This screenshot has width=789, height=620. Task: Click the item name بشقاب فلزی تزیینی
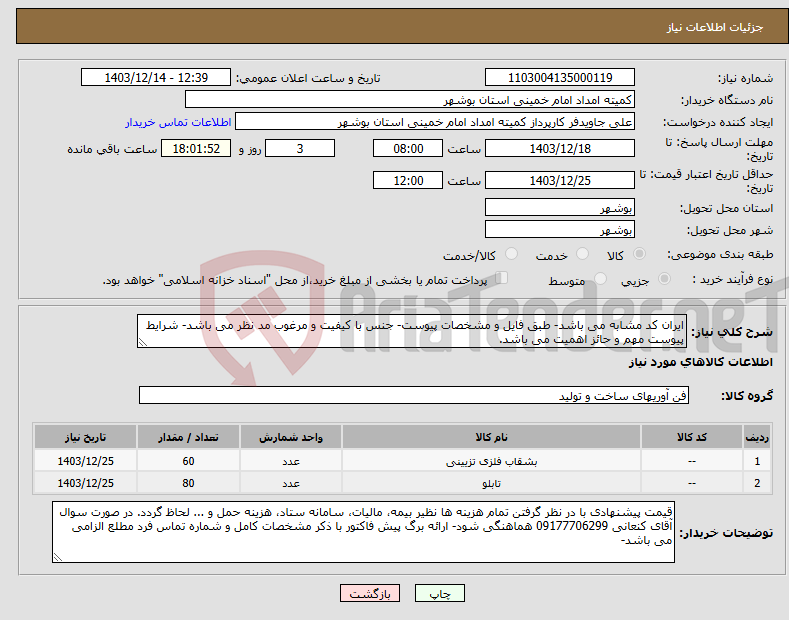coord(491,461)
